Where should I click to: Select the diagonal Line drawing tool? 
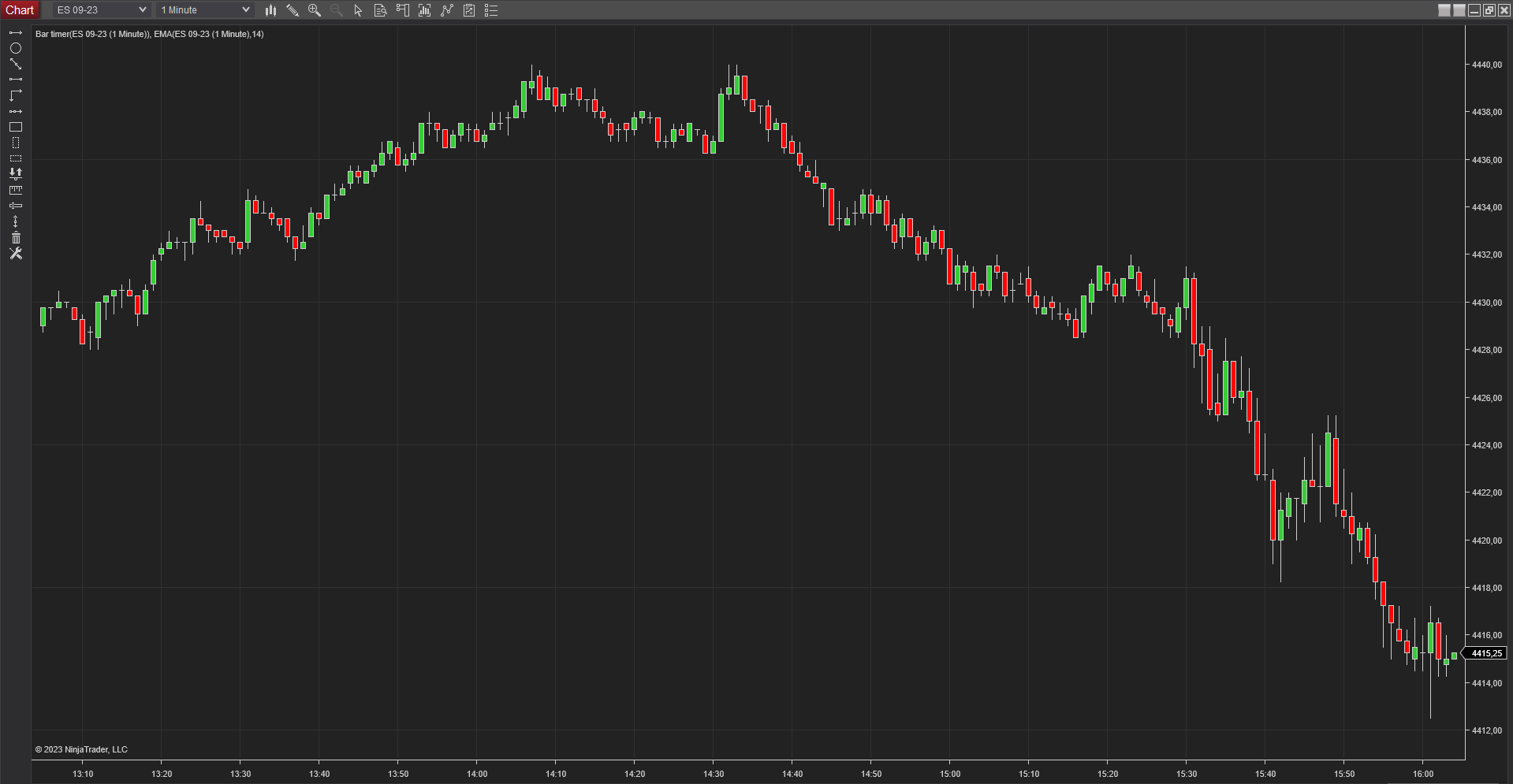[15, 64]
